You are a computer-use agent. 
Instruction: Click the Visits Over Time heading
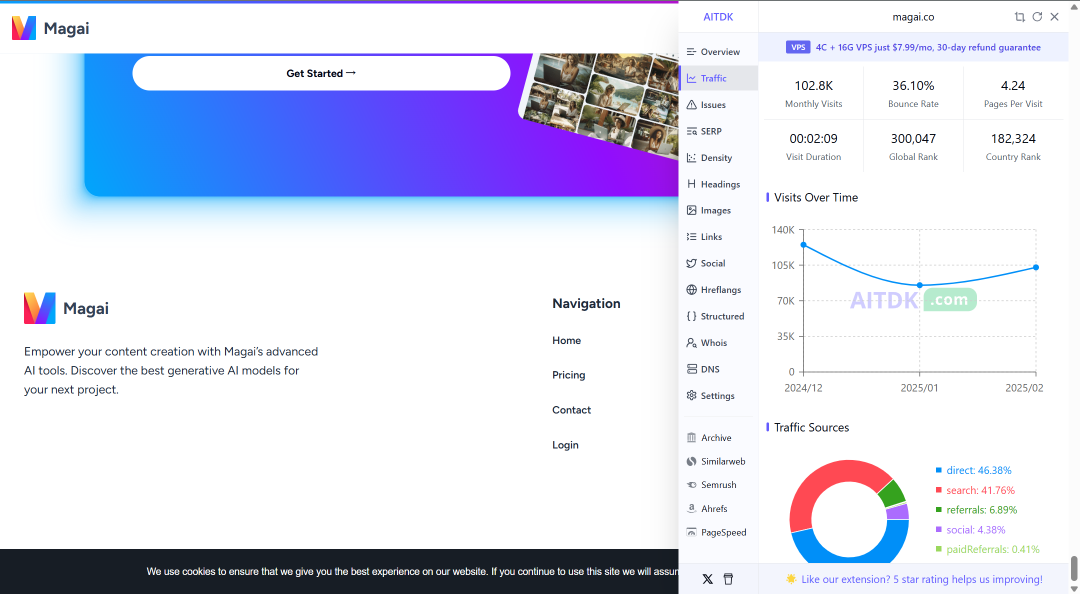[816, 198]
